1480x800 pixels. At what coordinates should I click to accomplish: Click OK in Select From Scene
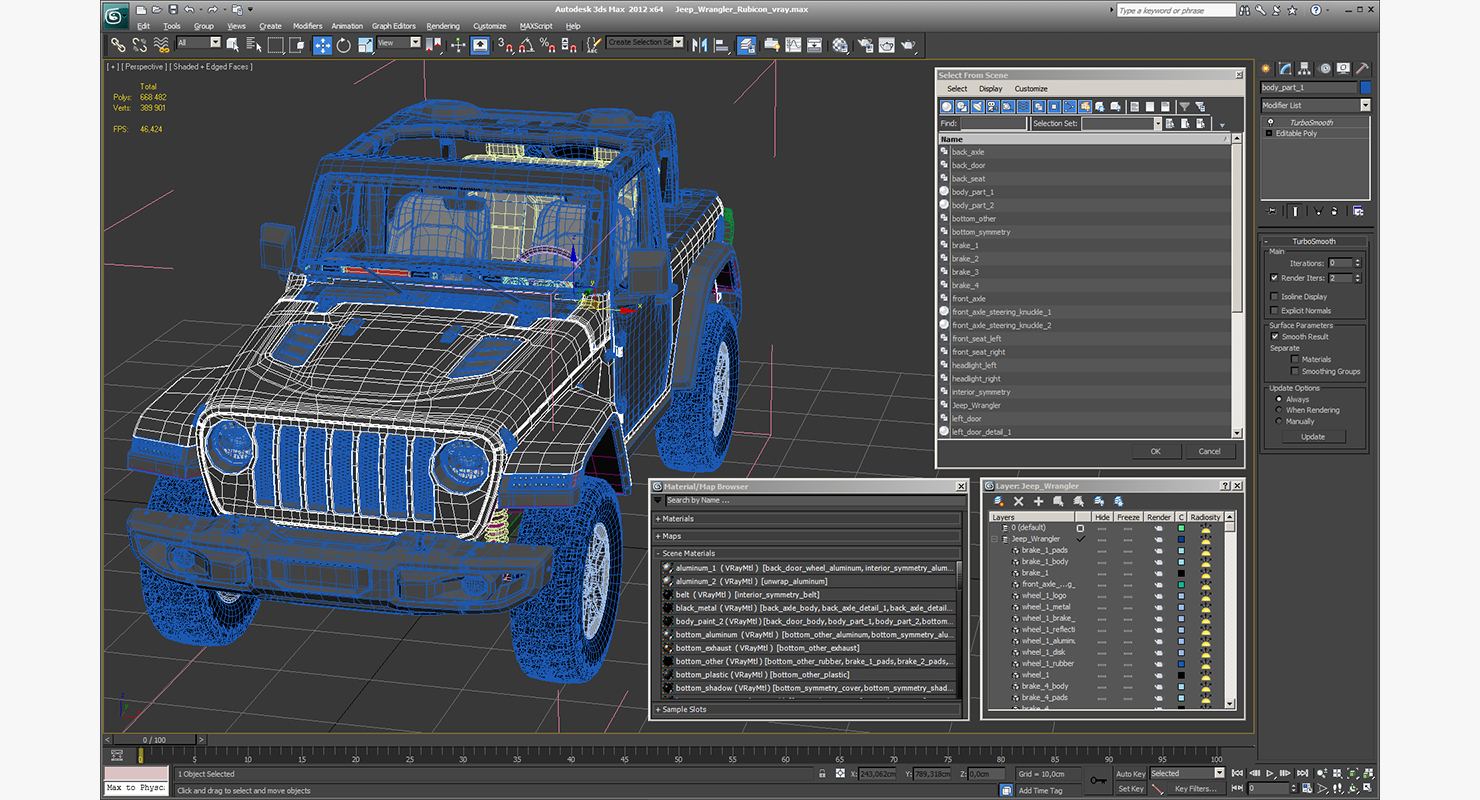click(1155, 451)
